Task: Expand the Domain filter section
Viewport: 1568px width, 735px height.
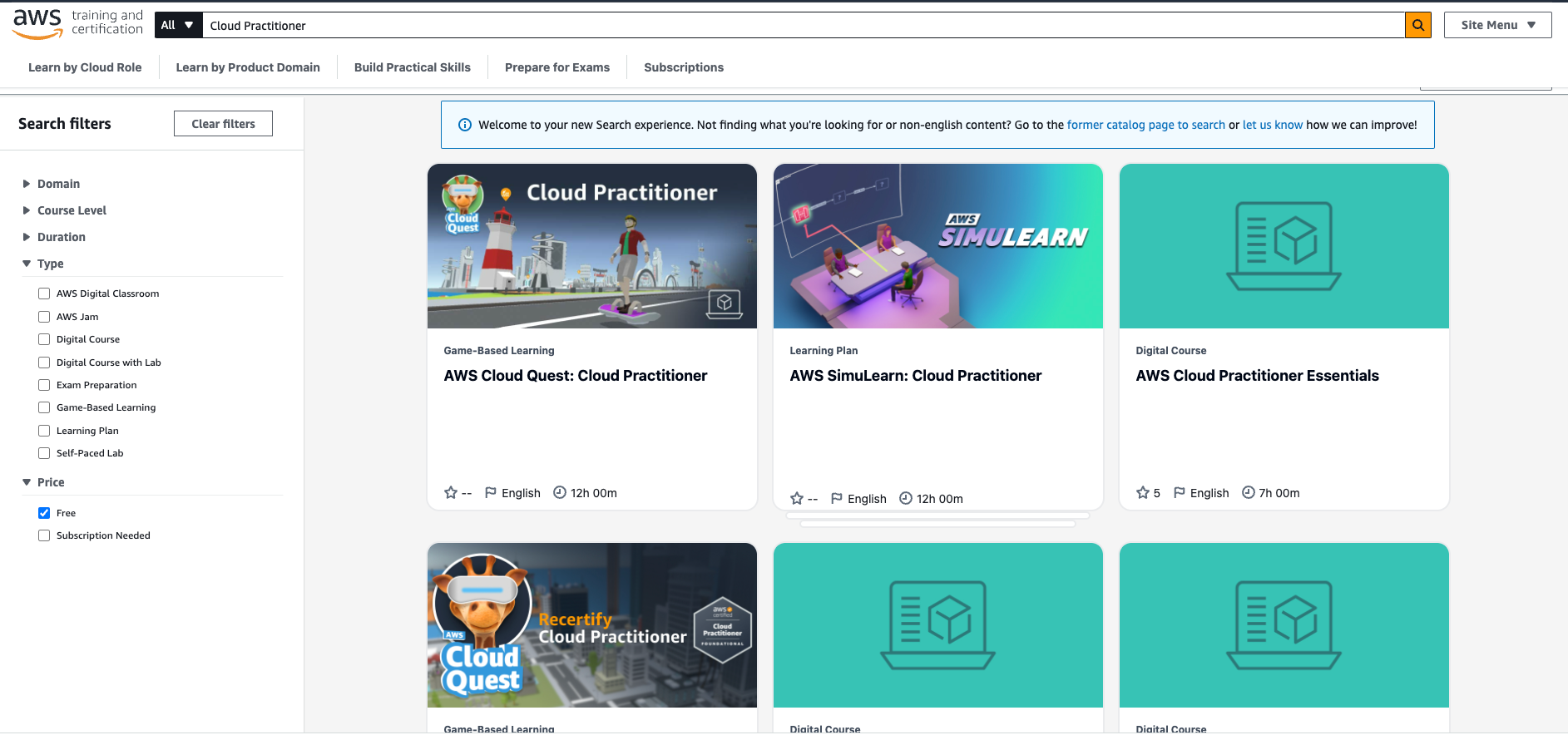Action: tap(51, 184)
